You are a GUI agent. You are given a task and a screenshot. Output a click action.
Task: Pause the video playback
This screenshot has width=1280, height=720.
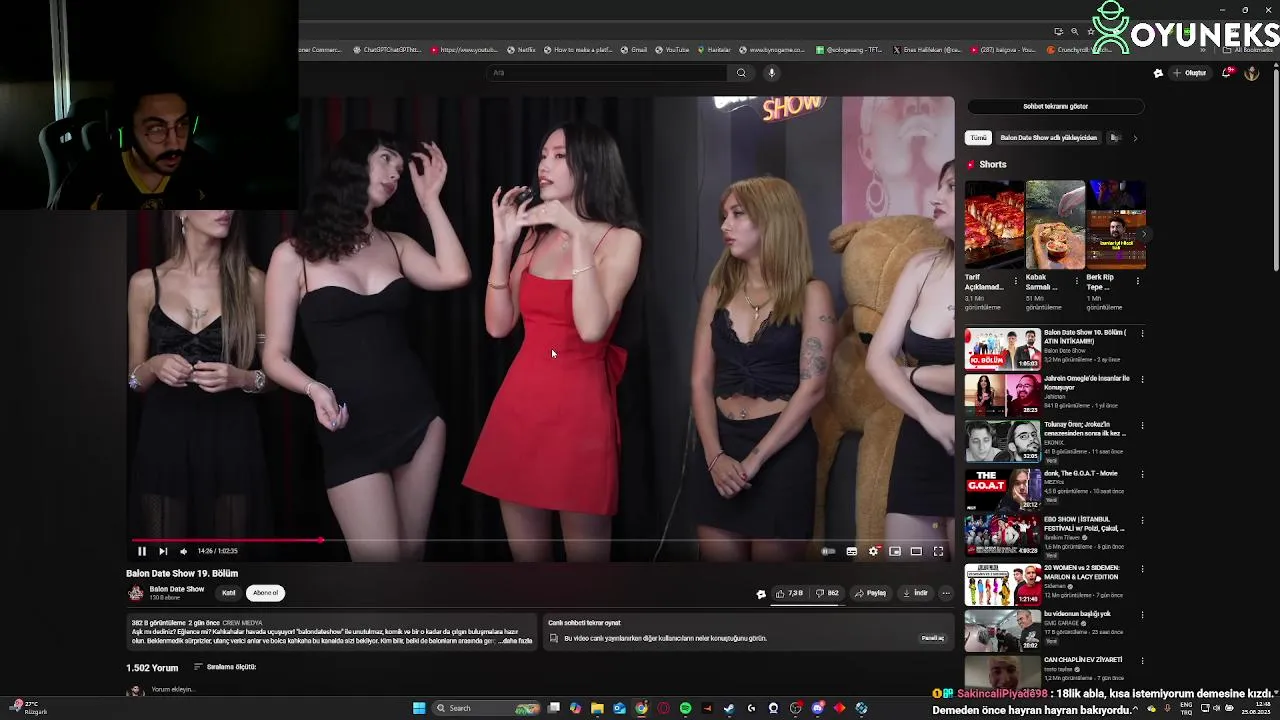(x=142, y=551)
